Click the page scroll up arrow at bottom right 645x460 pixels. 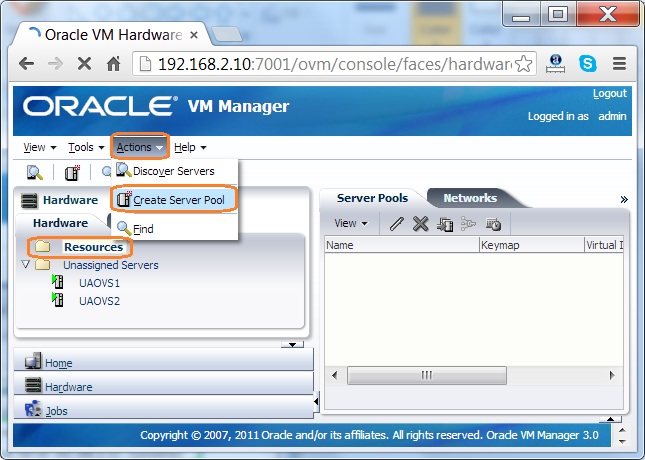coord(622,430)
